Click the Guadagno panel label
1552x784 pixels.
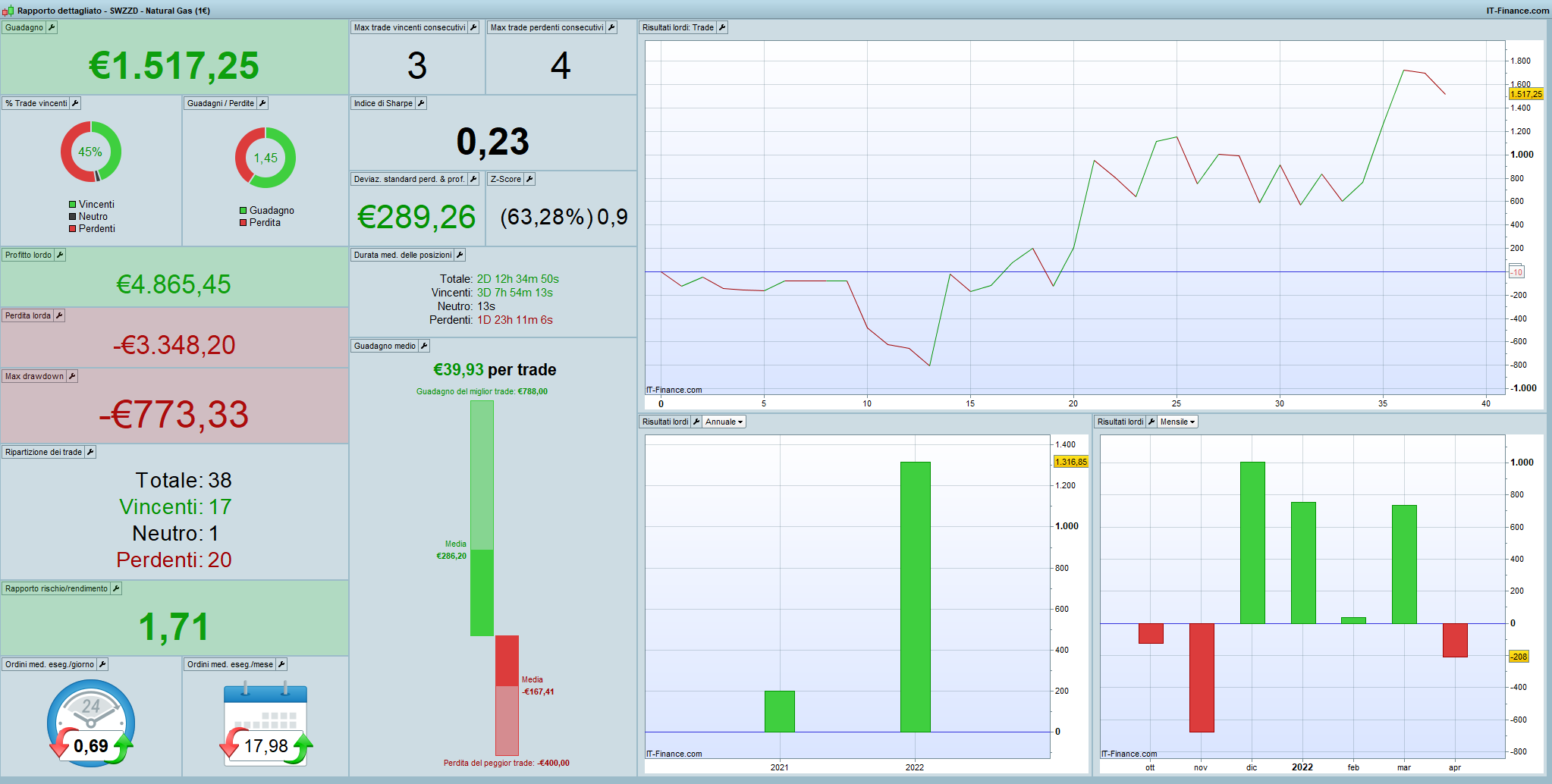pos(24,27)
